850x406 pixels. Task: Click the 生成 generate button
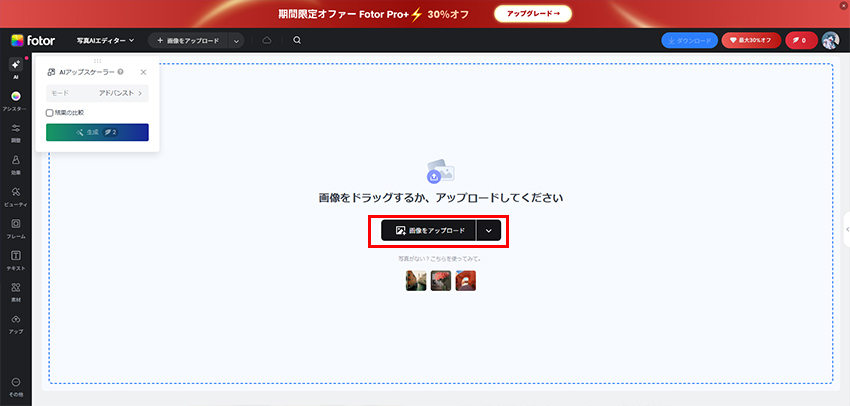(x=98, y=132)
